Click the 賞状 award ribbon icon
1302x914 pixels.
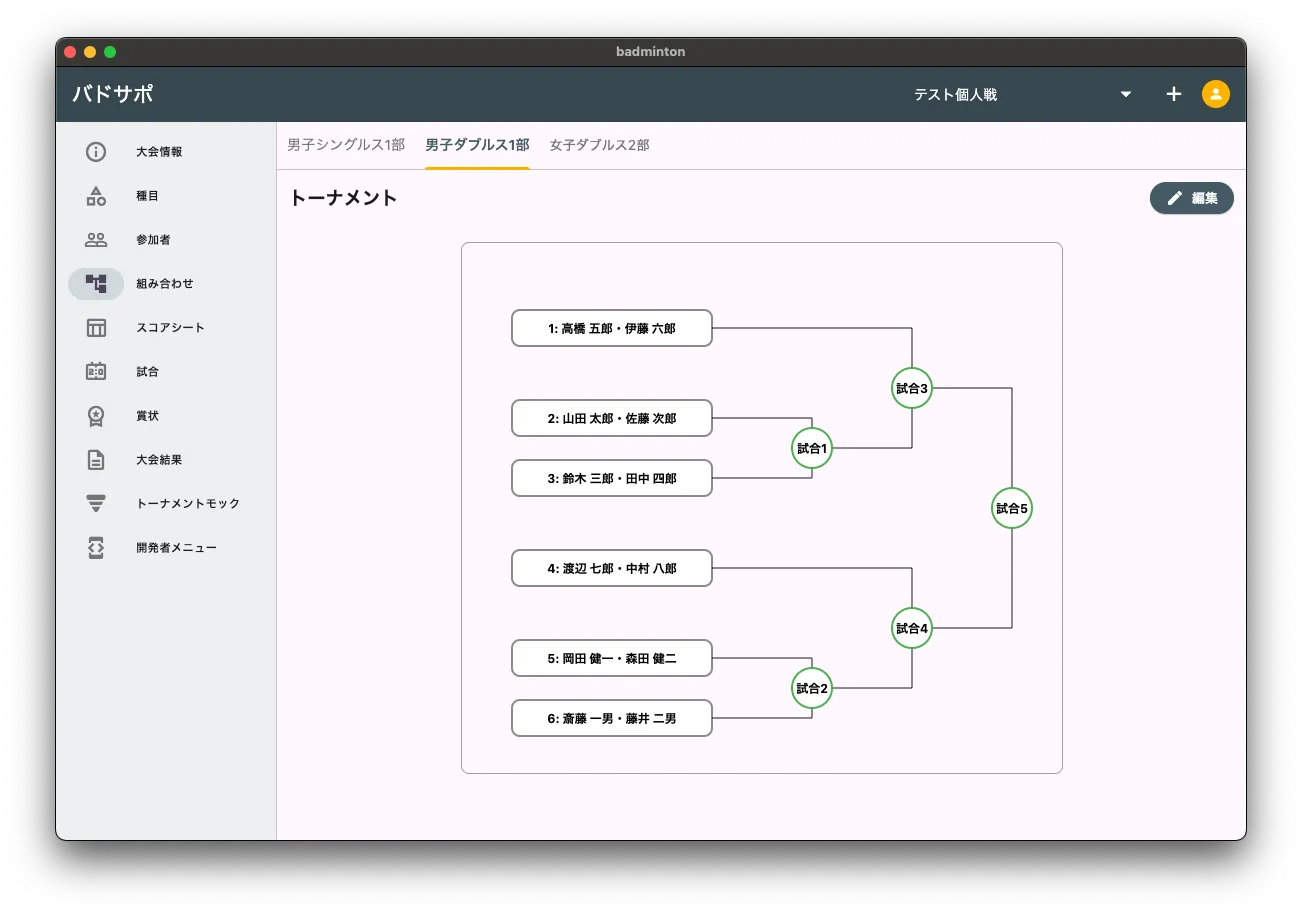96,416
